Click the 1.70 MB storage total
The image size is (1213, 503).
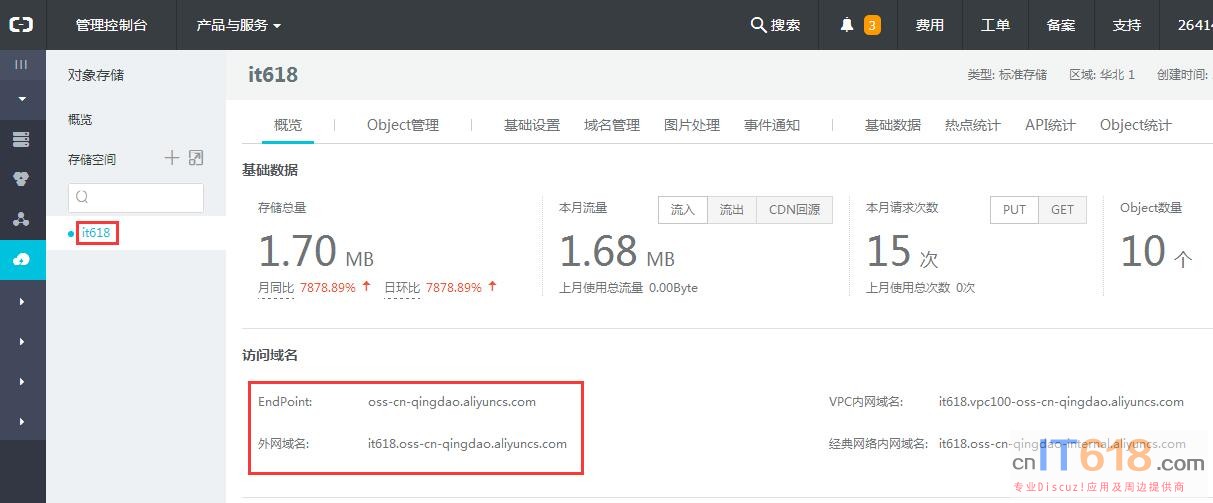pyautogui.click(x=316, y=252)
